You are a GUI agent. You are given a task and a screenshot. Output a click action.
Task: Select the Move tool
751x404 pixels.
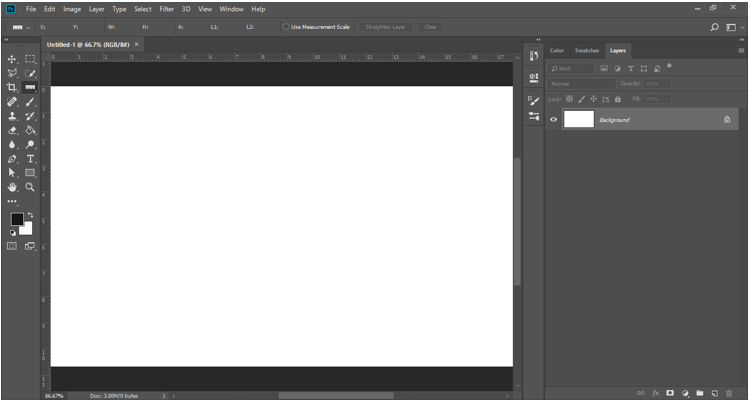point(12,60)
